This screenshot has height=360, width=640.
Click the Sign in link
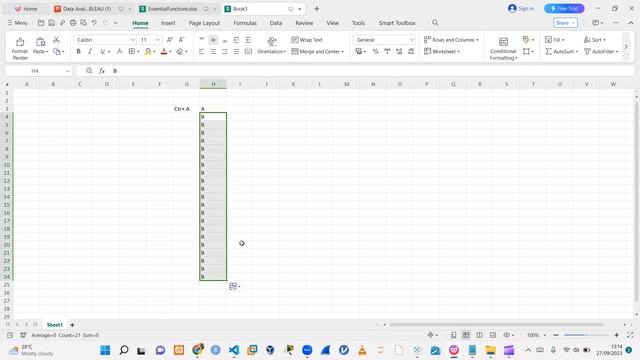pyautogui.click(x=521, y=9)
